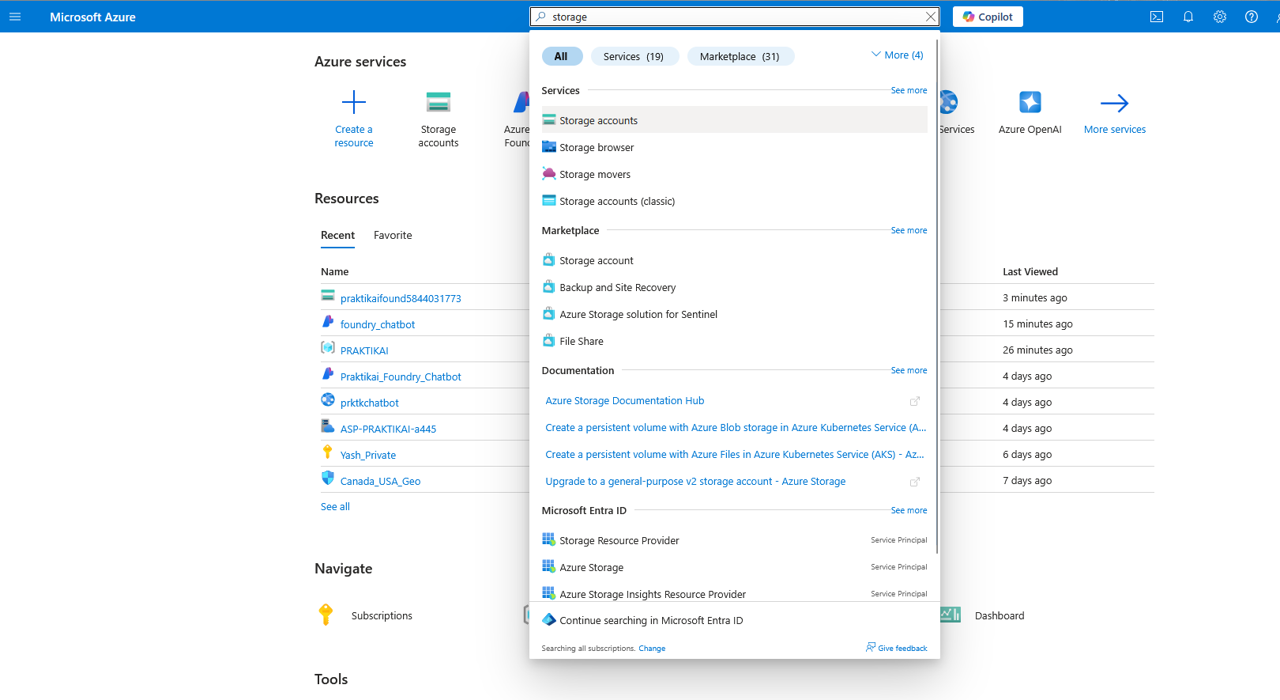Open the notifications bell

(1188, 16)
